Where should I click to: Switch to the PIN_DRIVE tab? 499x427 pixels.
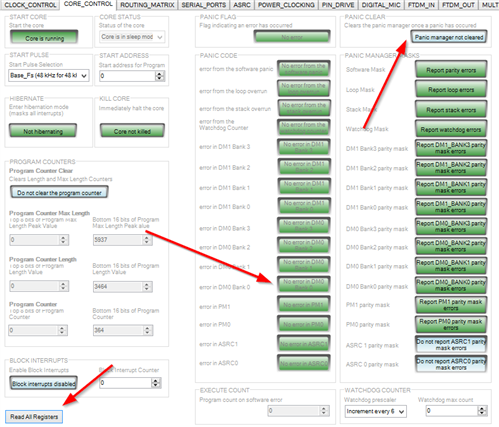click(x=338, y=5)
